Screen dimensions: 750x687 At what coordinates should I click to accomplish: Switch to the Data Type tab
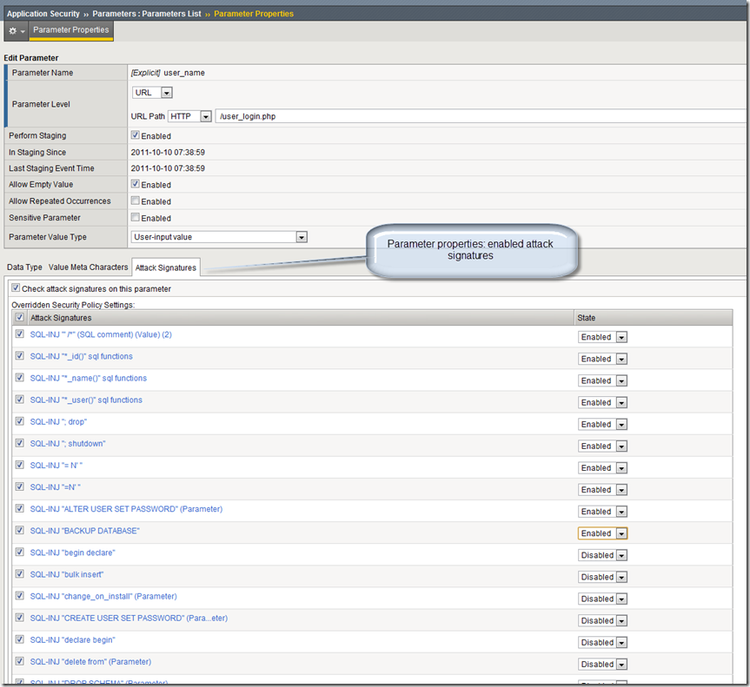click(x=25, y=267)
